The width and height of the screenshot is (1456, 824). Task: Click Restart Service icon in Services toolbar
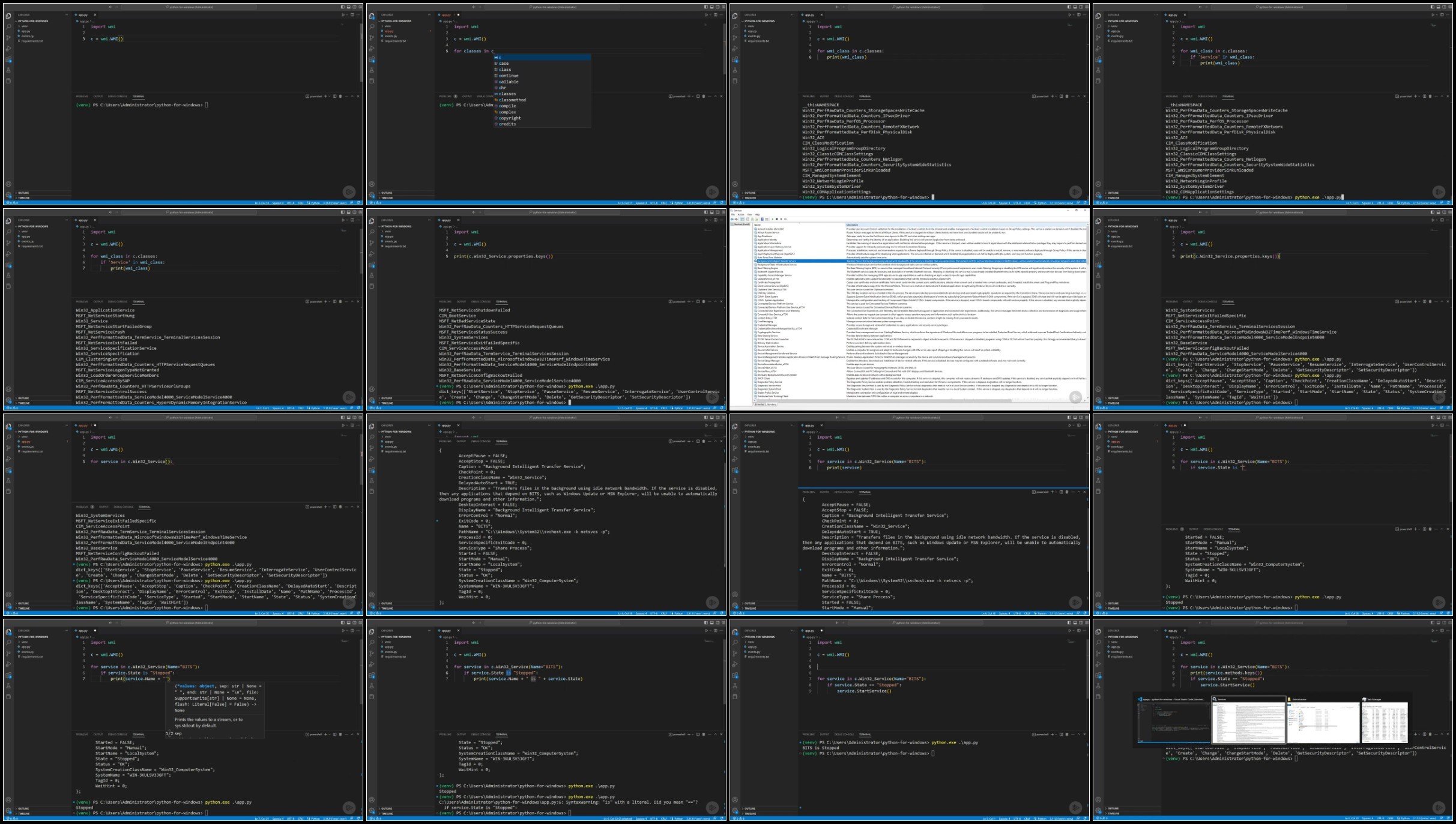[785, 219]
